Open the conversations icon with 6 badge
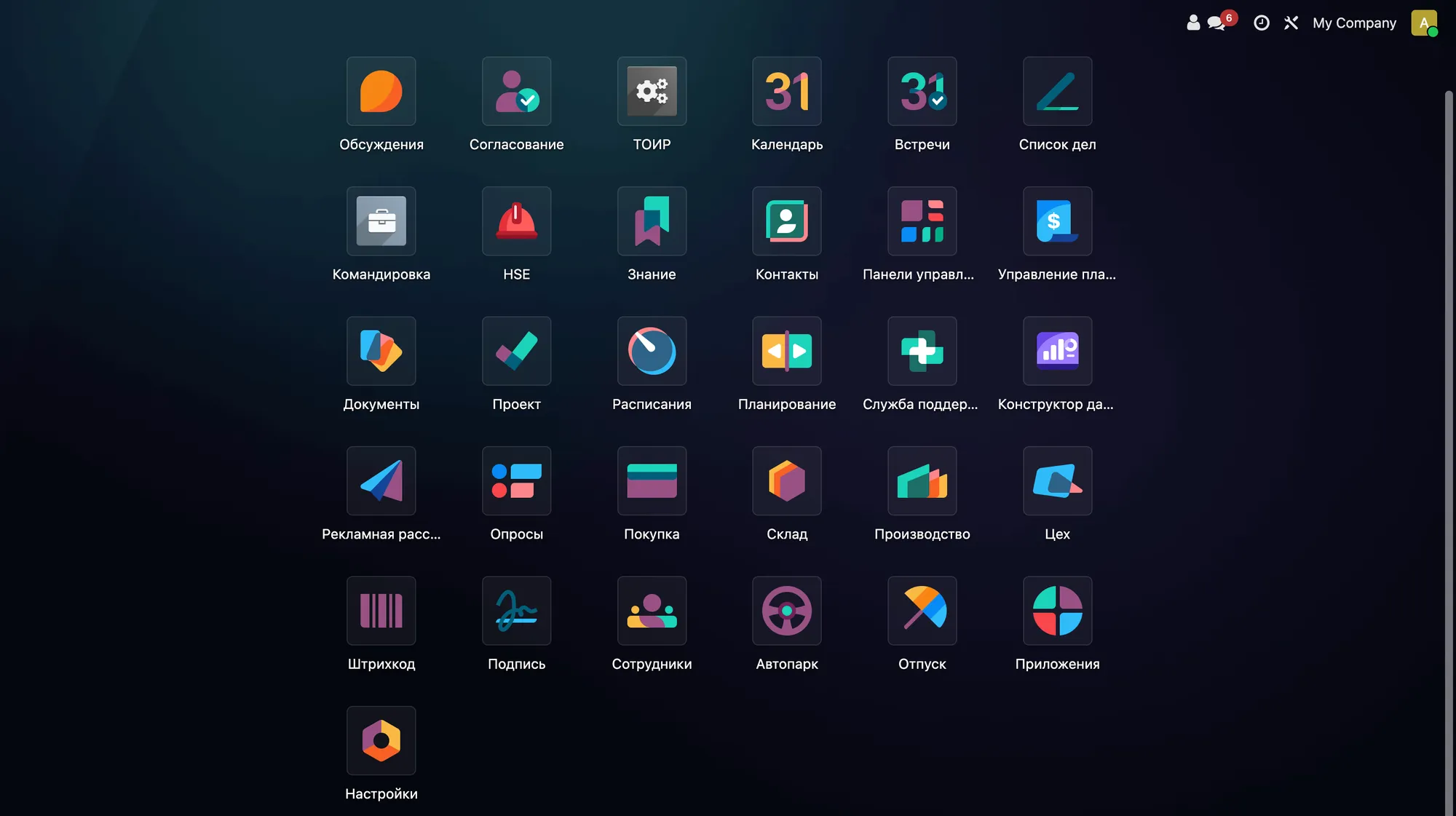 (1218, 23)
